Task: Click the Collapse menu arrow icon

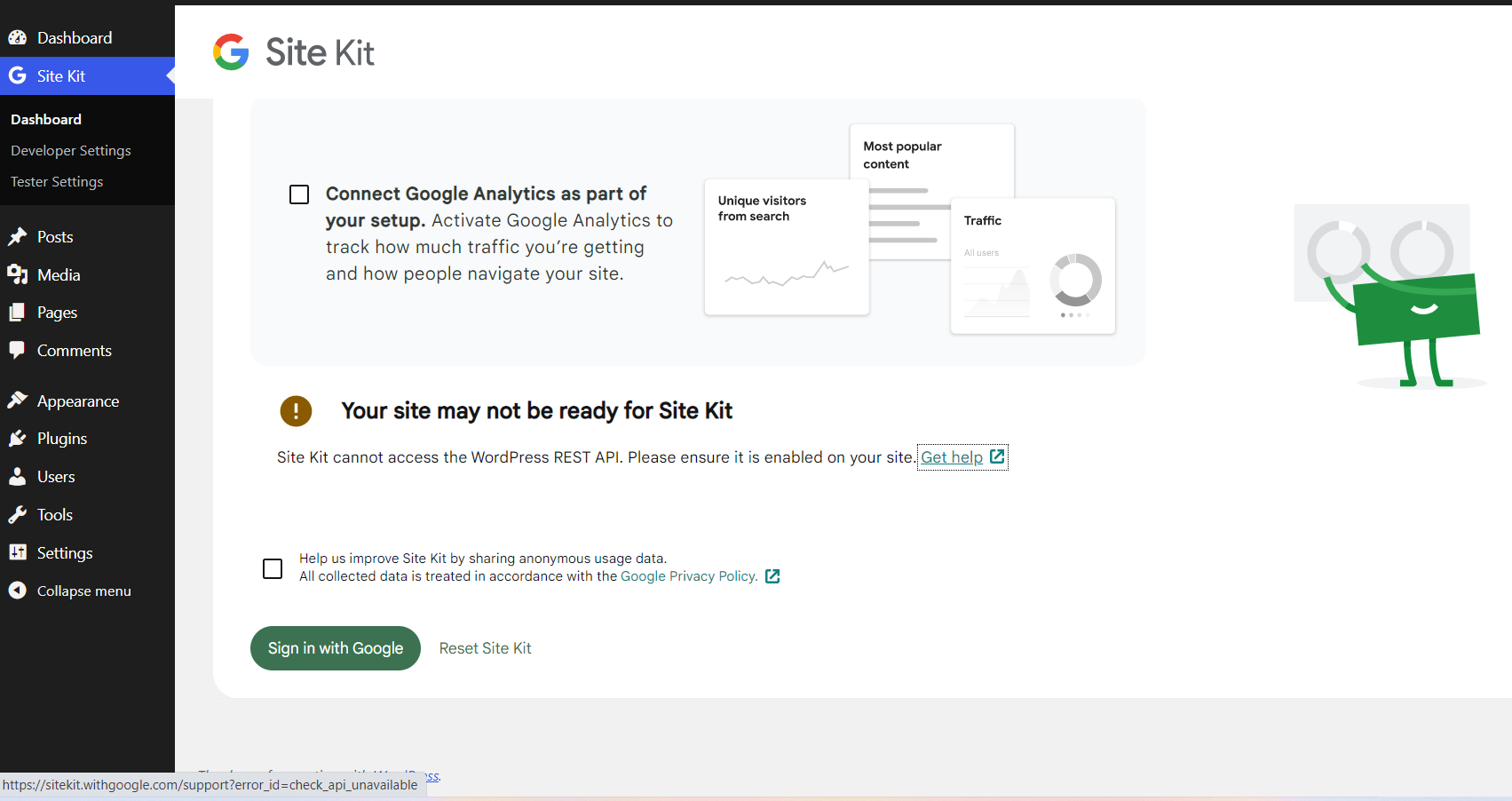Action: point(18,591)
